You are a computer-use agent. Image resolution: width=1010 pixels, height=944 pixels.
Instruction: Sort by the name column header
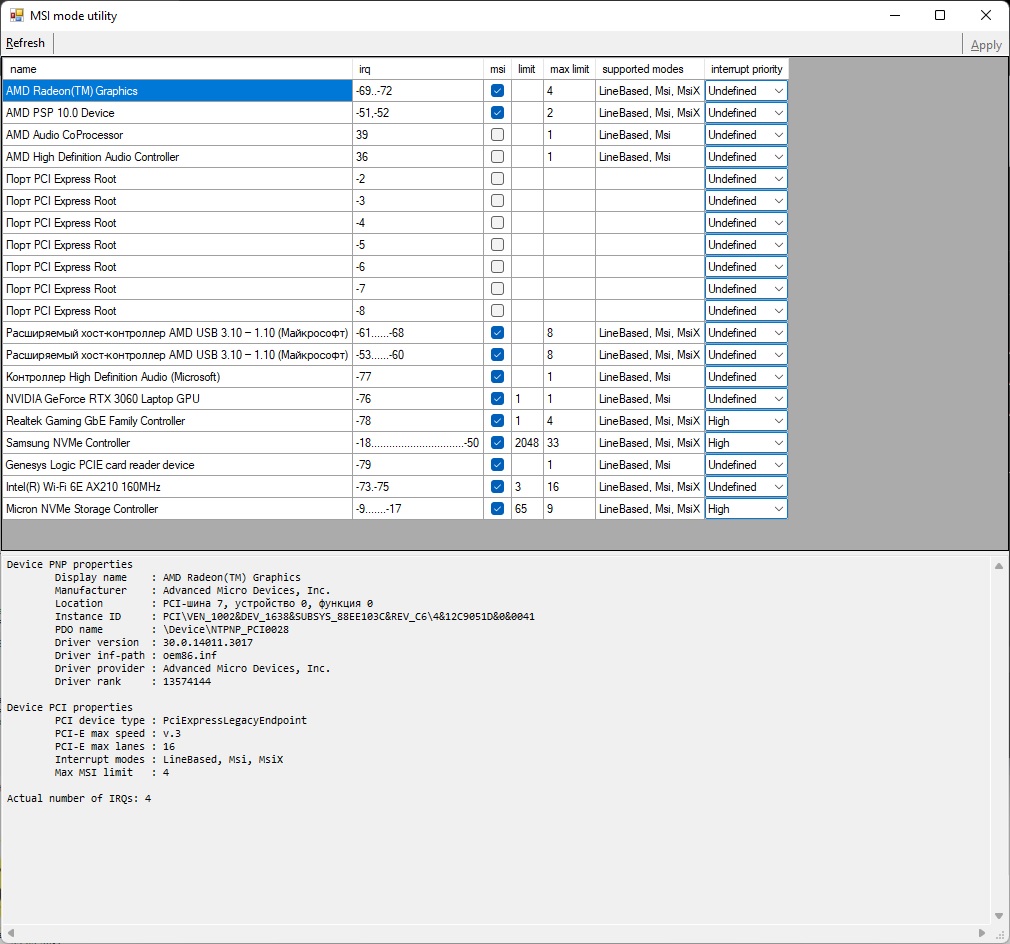pyautogui.click(x=177, y=69)
